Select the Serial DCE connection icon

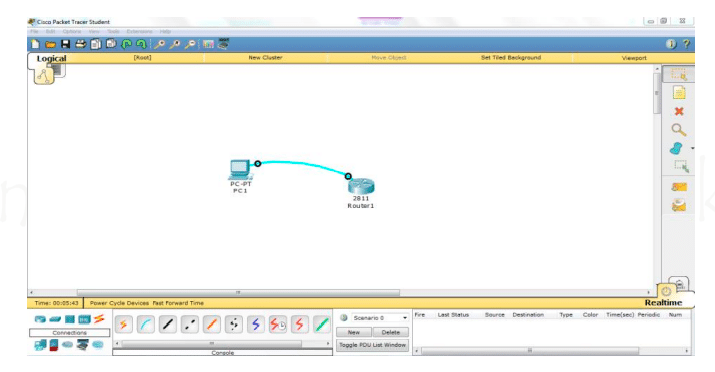(278, 325)
